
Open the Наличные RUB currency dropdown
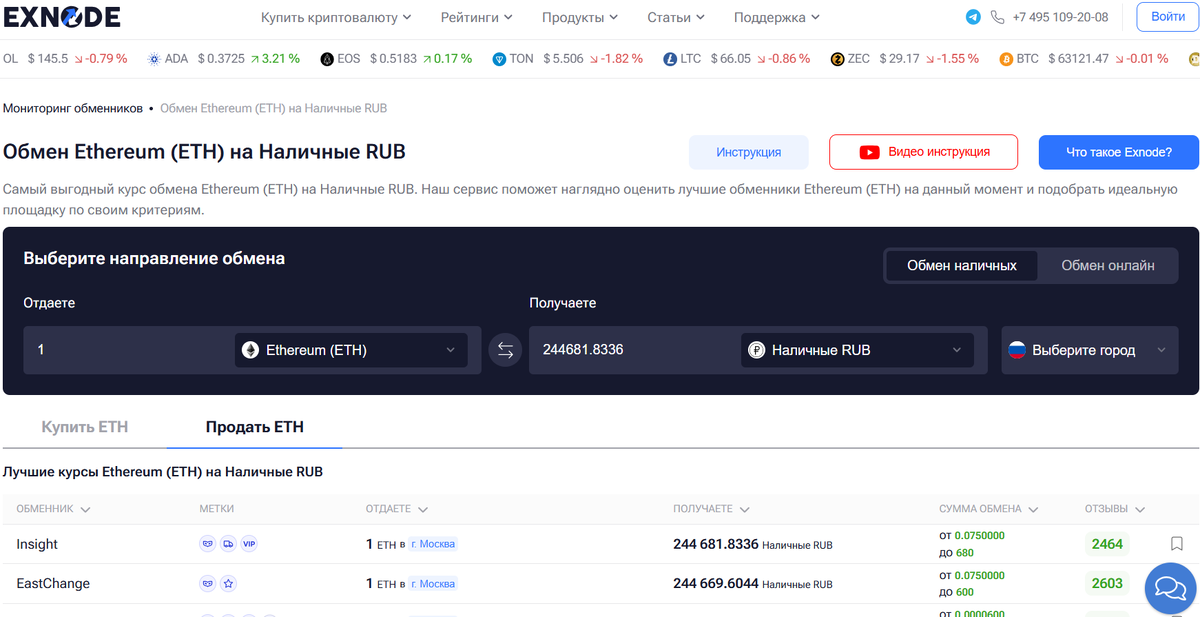[x=857, y=350]
